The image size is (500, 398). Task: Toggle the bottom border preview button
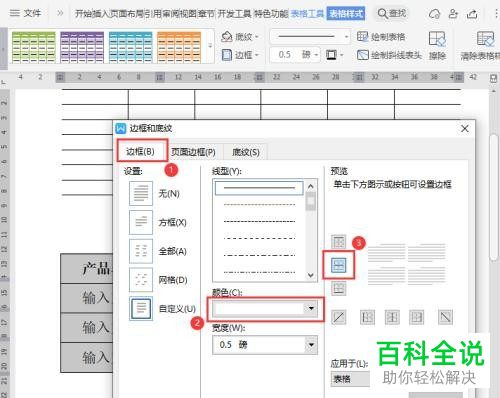pos(339,288)
